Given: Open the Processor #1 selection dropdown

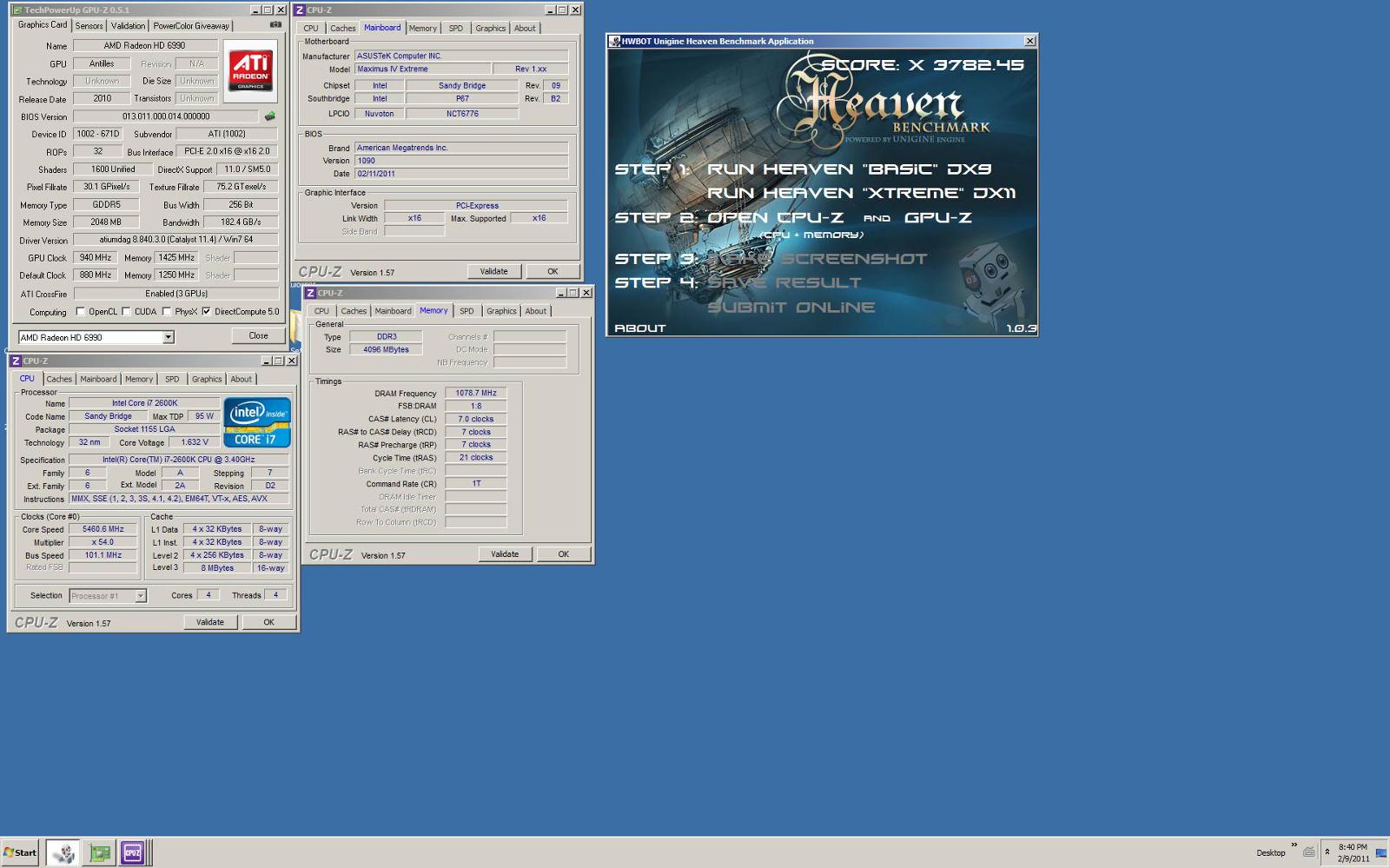Looking at the screenshot, I should click(141, 596).
